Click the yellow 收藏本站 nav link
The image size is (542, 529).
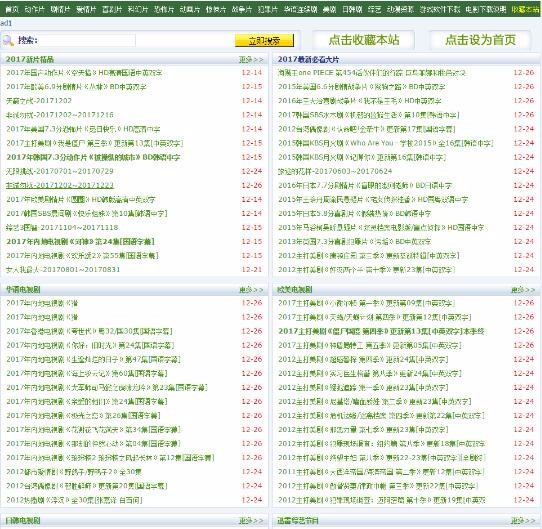point(525,9)
